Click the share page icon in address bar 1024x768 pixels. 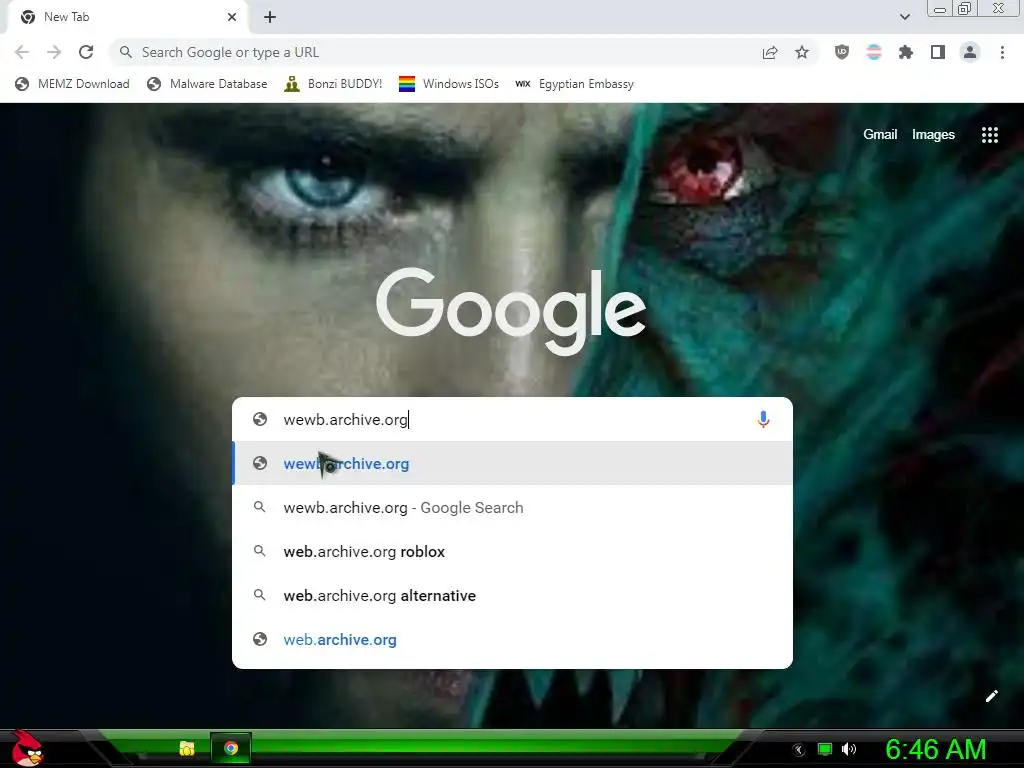770,52
